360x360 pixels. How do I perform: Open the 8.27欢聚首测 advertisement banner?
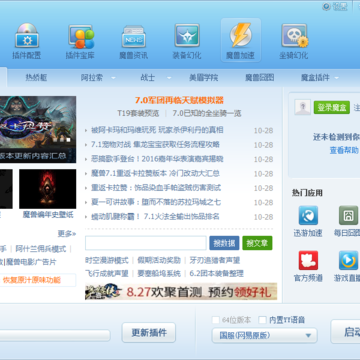click(x=181, y=291)
